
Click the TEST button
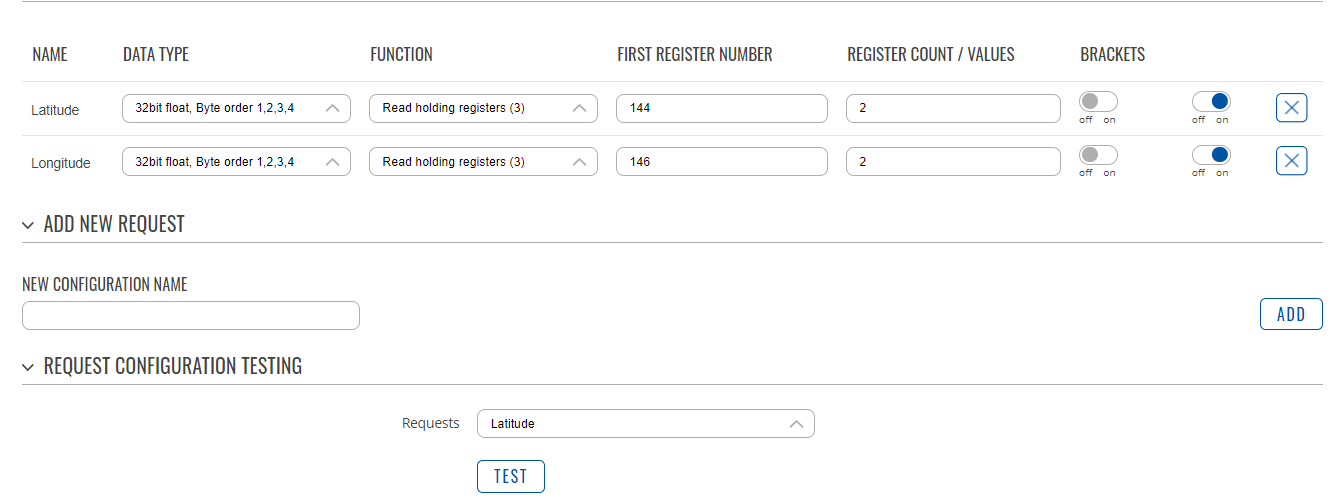coord(511,477)
